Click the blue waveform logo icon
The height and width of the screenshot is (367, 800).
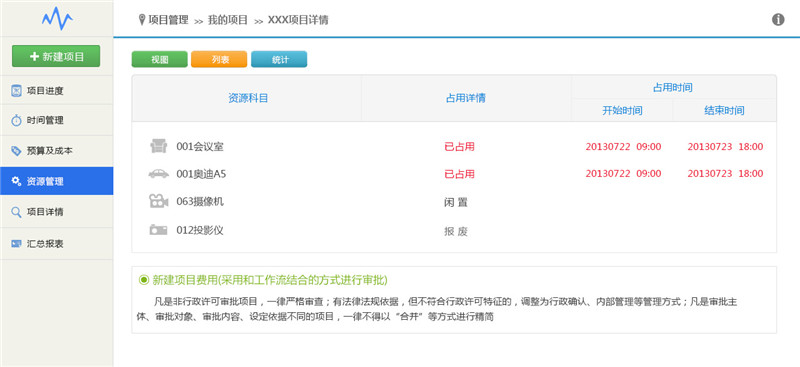point(57,19)
